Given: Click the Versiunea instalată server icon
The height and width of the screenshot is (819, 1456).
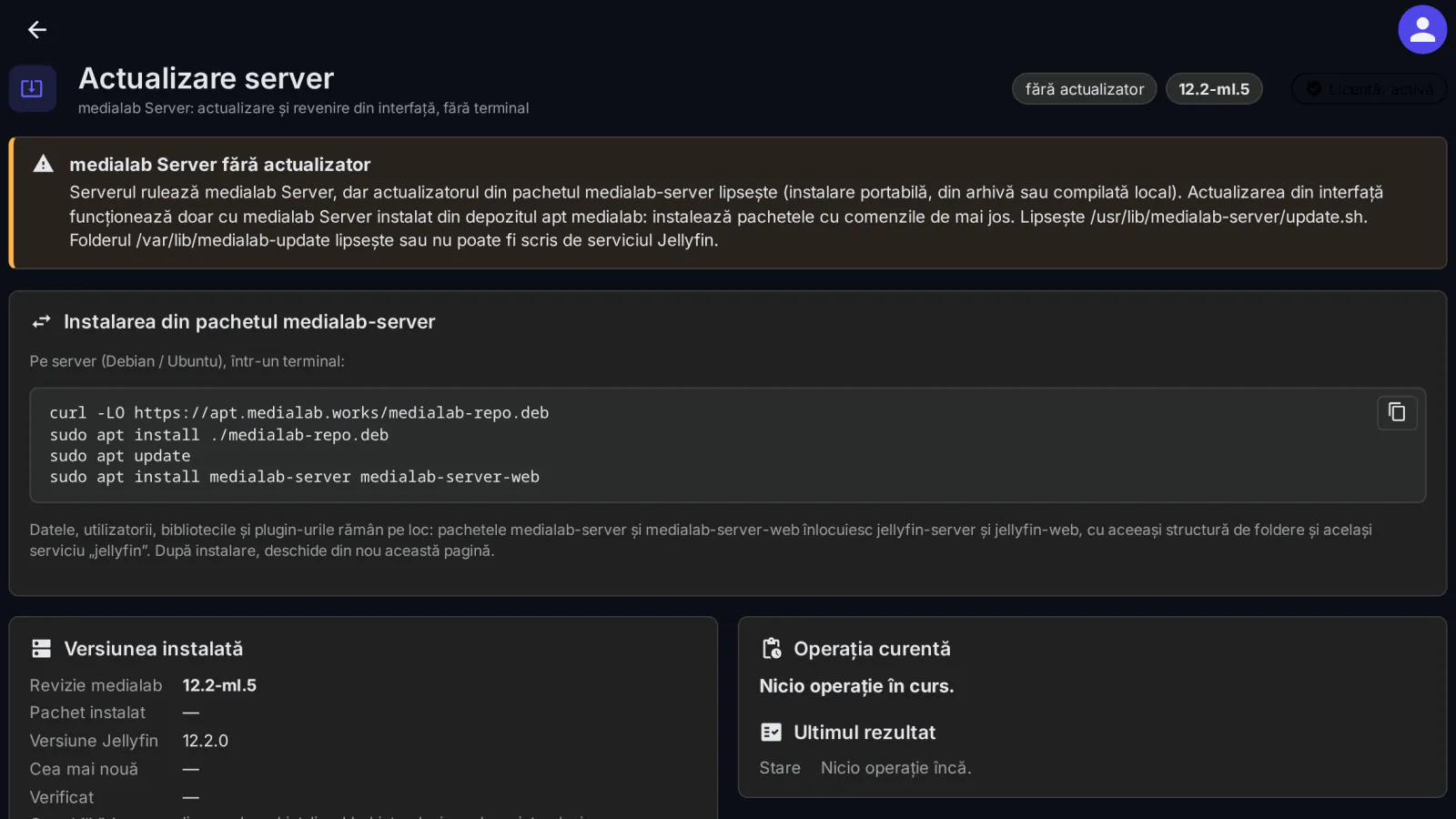Looking at the screenshot, I should [41, 649].
